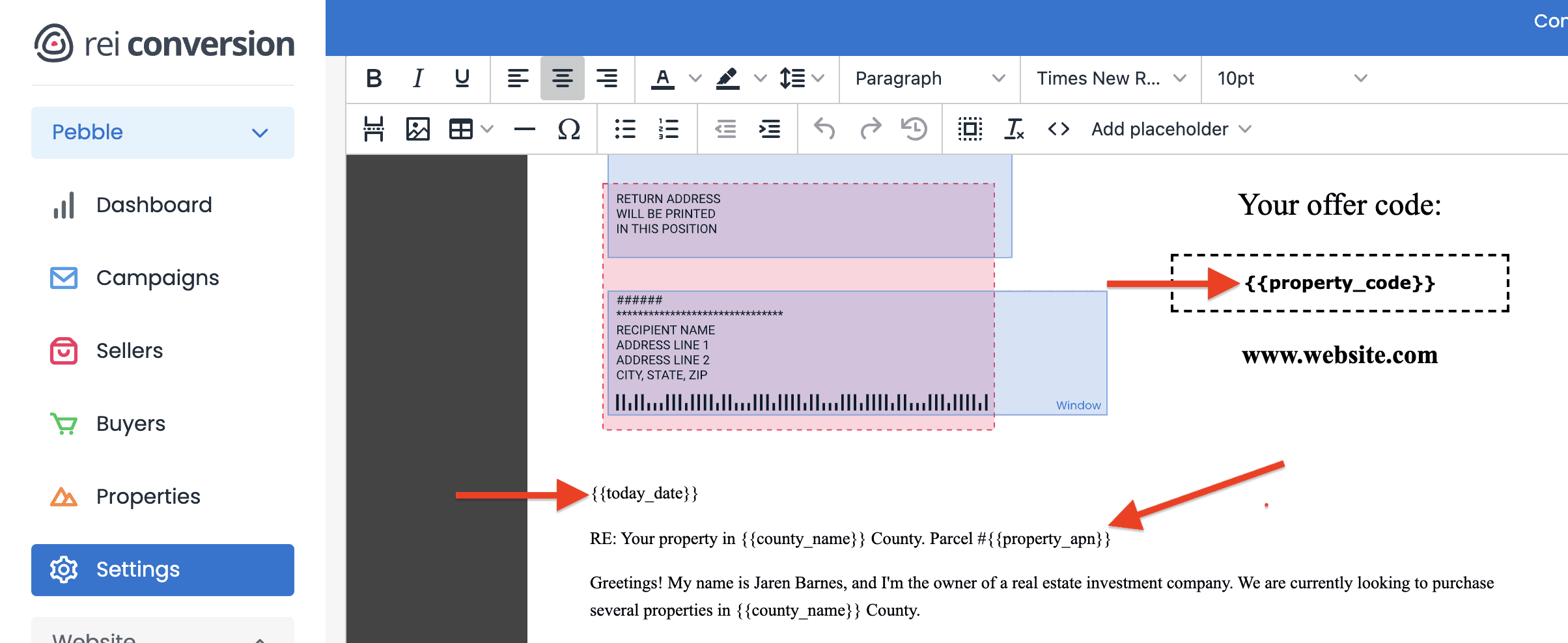Click Buyers cart icon
This screenshot has height=643, width=1568.
click(64, 424)
